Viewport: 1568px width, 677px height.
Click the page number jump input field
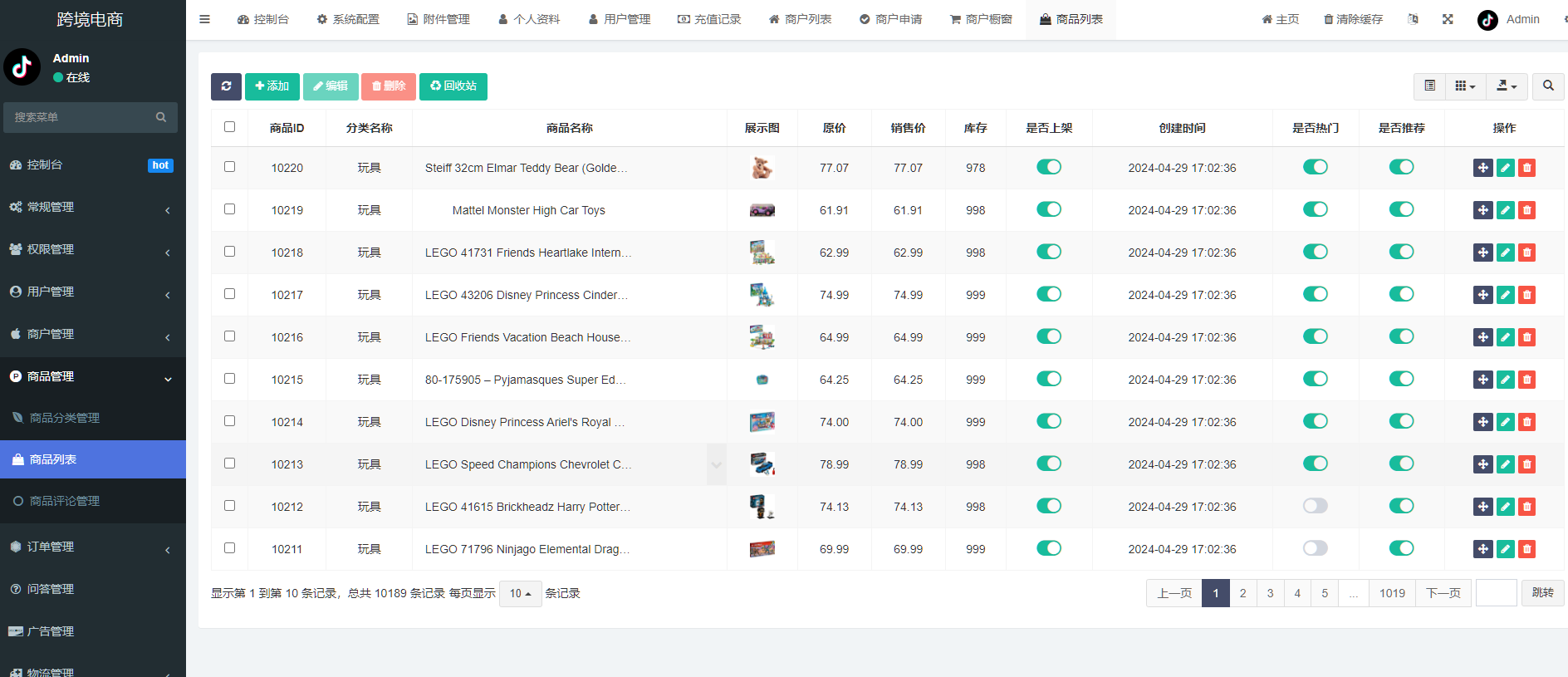(x=1497, y=593)
